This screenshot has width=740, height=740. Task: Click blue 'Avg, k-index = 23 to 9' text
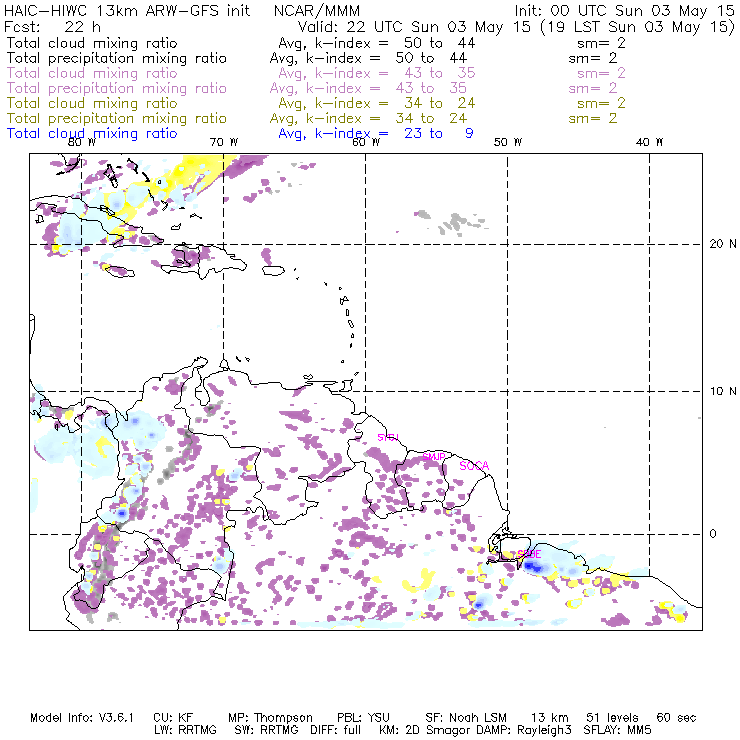coord(376,133)
